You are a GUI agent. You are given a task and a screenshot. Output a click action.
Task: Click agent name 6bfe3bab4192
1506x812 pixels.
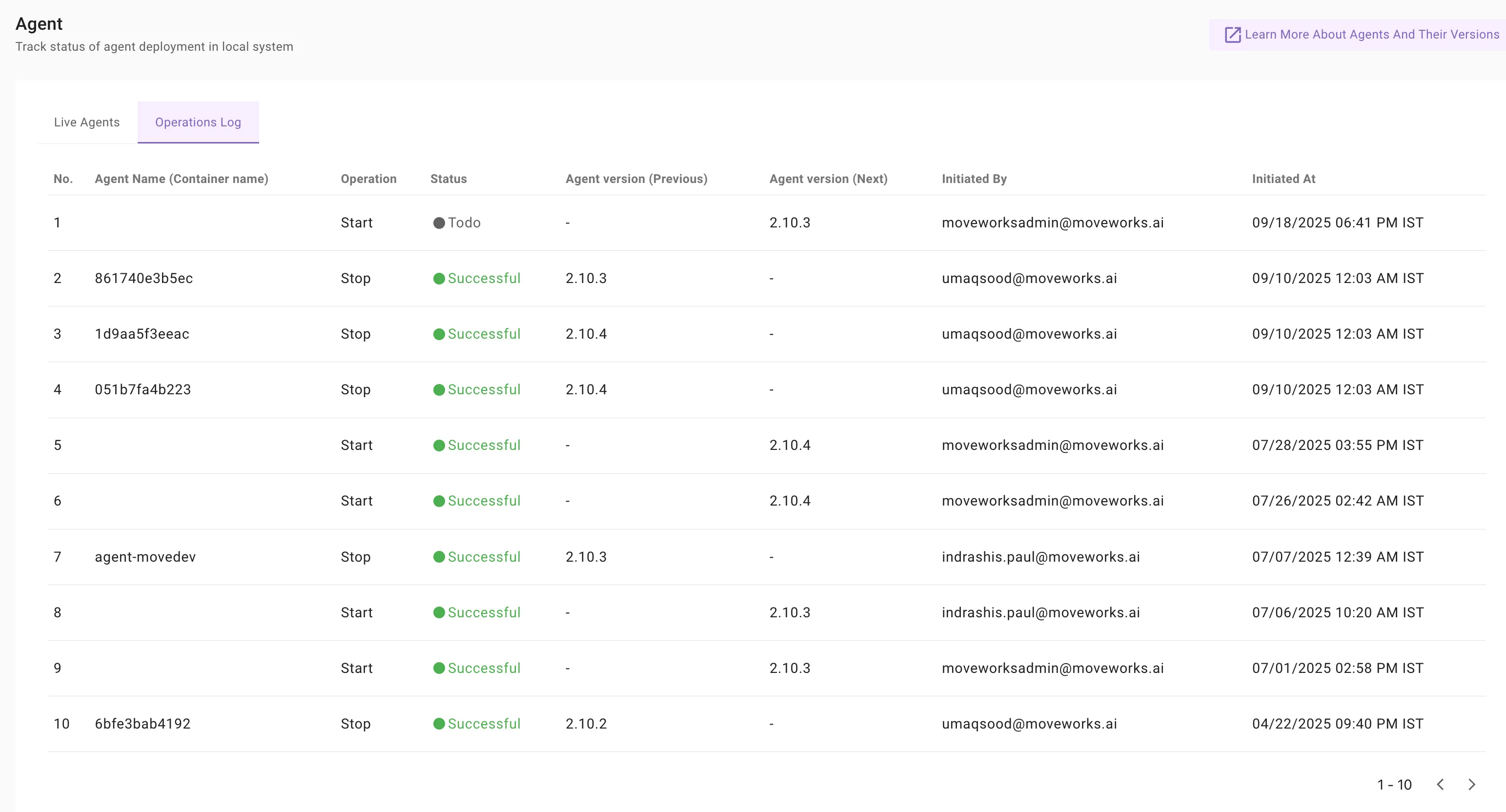click(x=142, y=724)
